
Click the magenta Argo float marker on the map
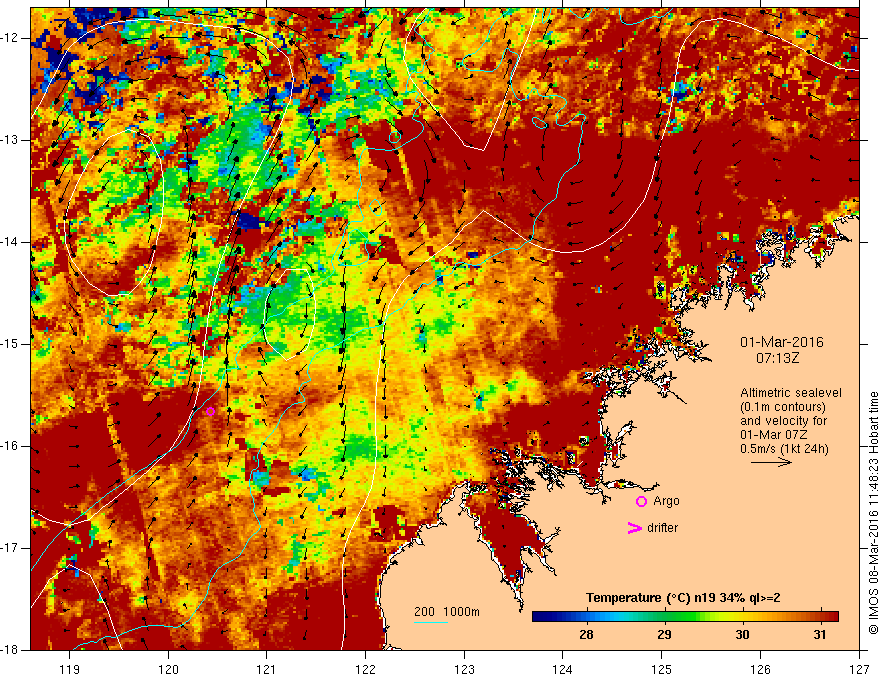pos(210,411)
